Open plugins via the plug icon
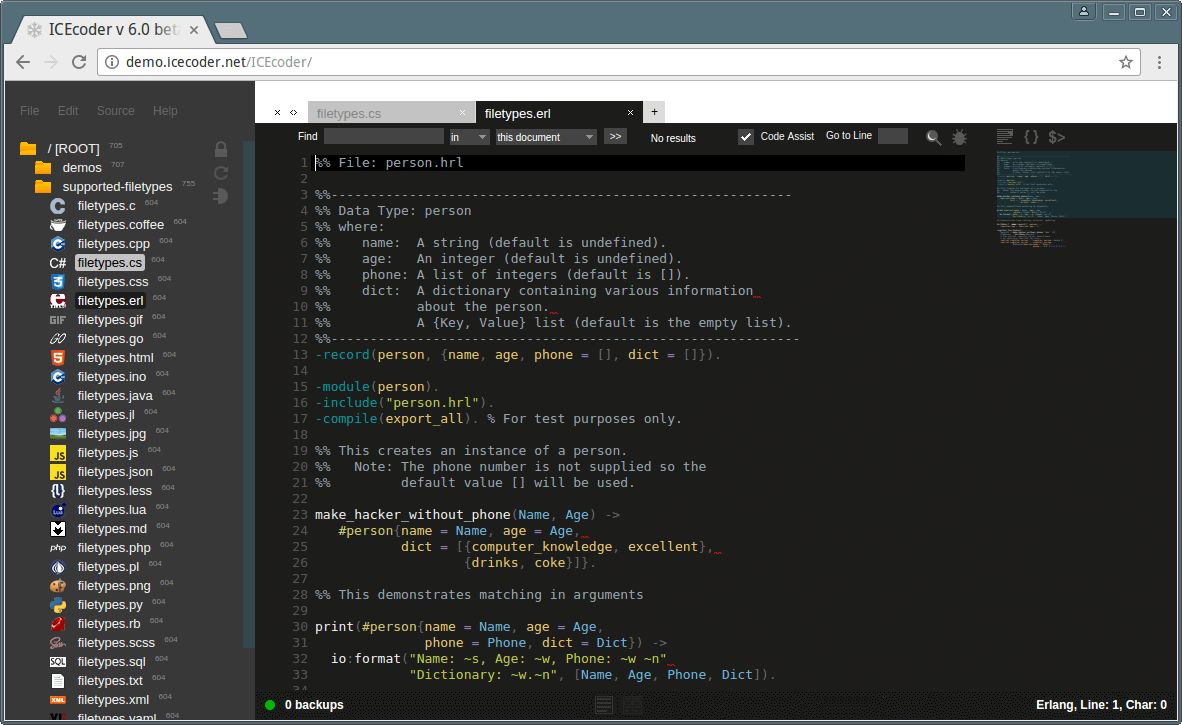 [x=220, y=195]
